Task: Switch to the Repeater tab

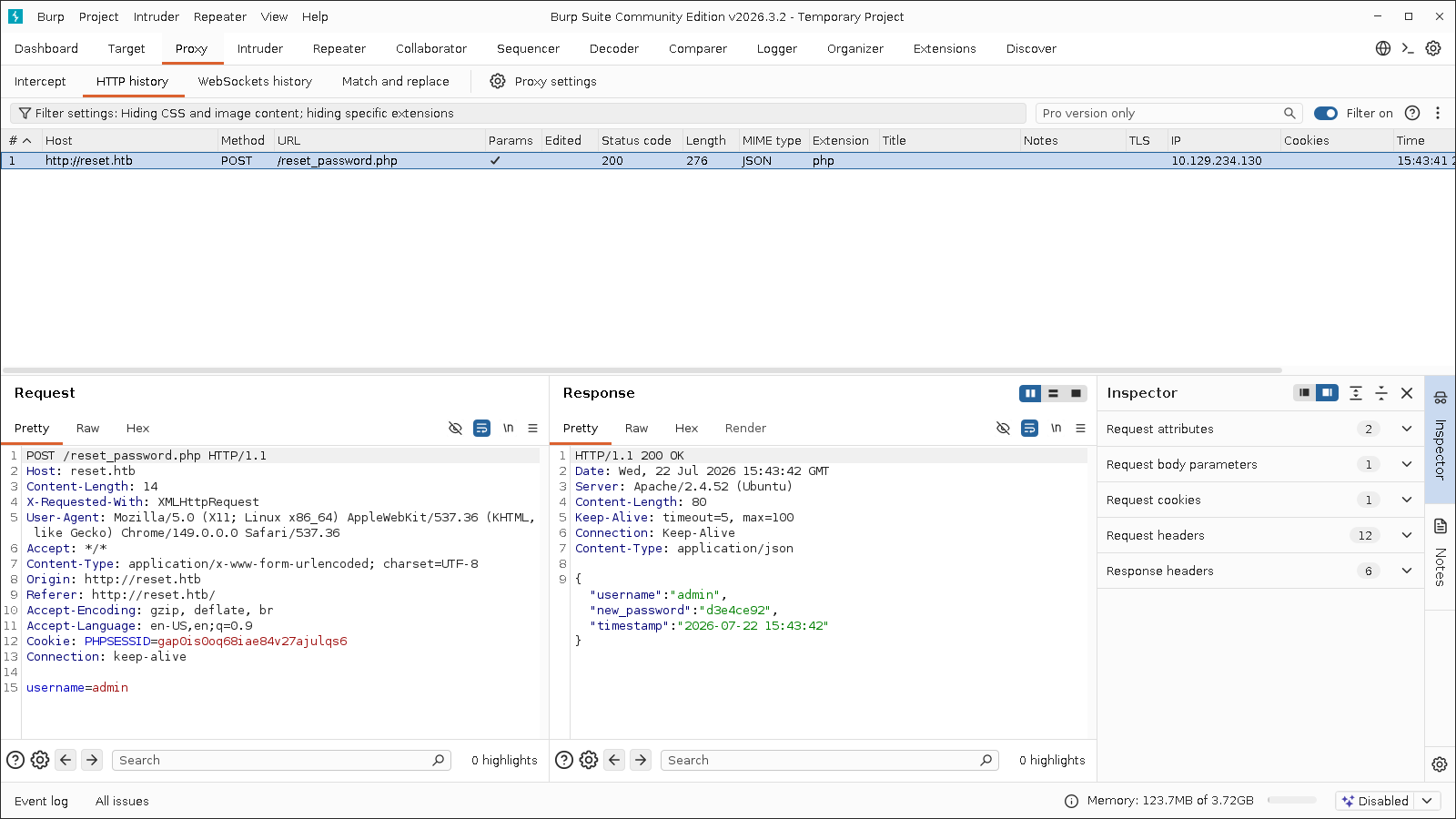Action: (339, 48)
